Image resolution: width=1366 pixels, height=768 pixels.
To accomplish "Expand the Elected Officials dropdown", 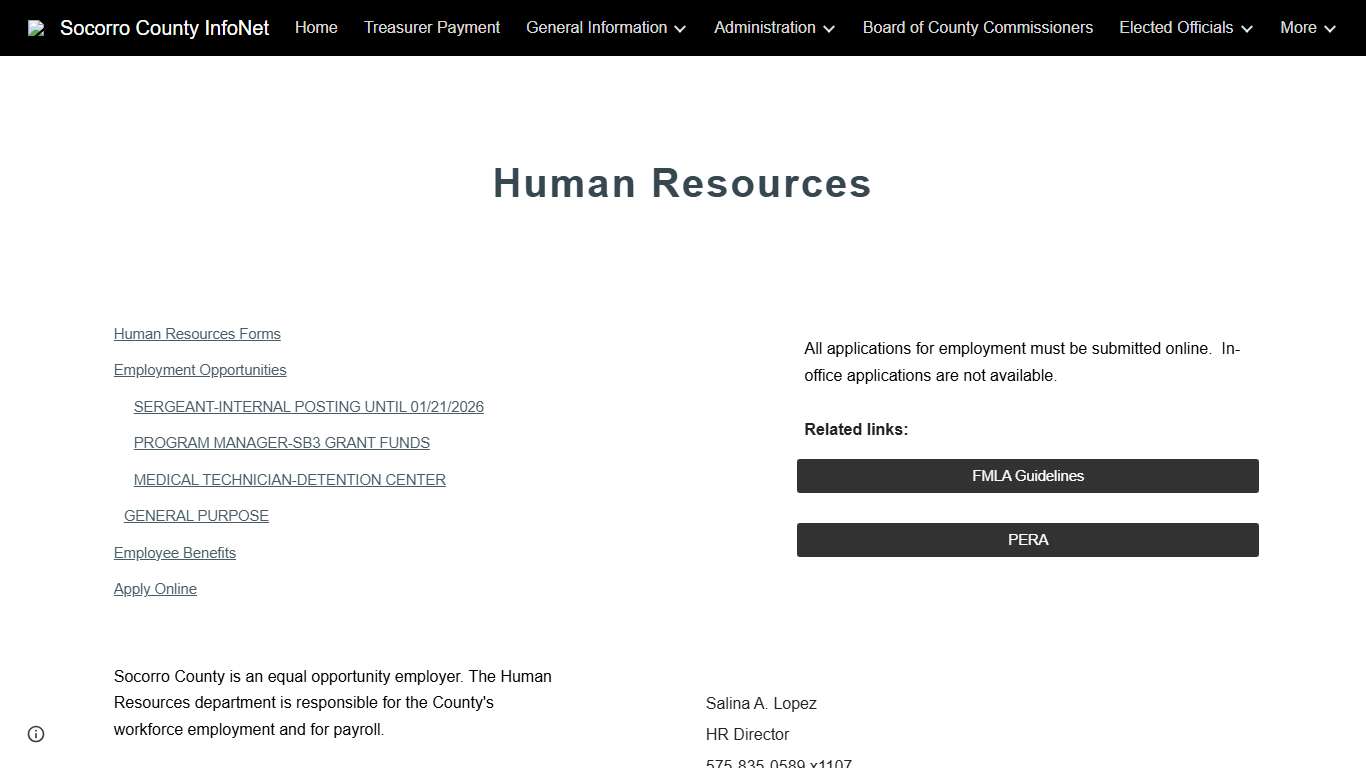I will [1184, 28].
